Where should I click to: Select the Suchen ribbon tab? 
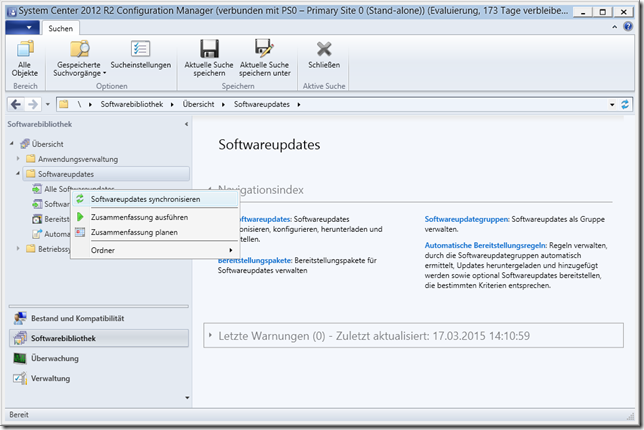pos(60,28)
